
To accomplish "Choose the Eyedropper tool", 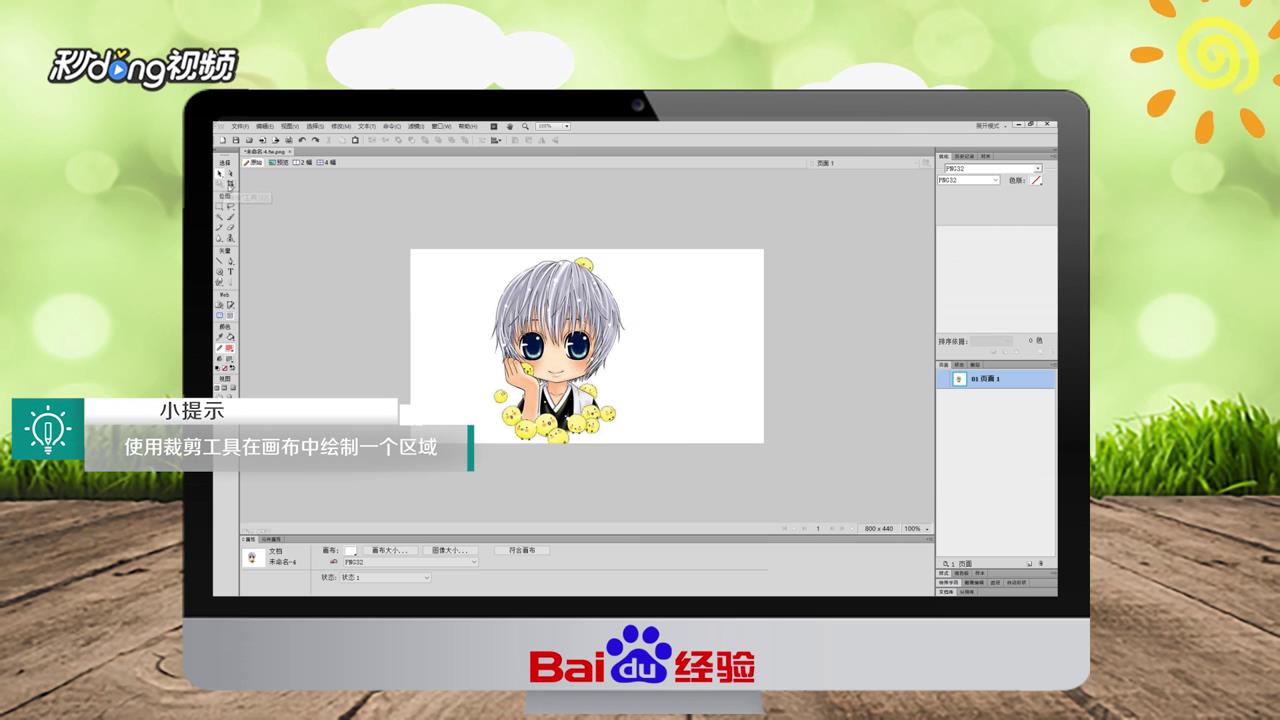I will click(219, 336).
